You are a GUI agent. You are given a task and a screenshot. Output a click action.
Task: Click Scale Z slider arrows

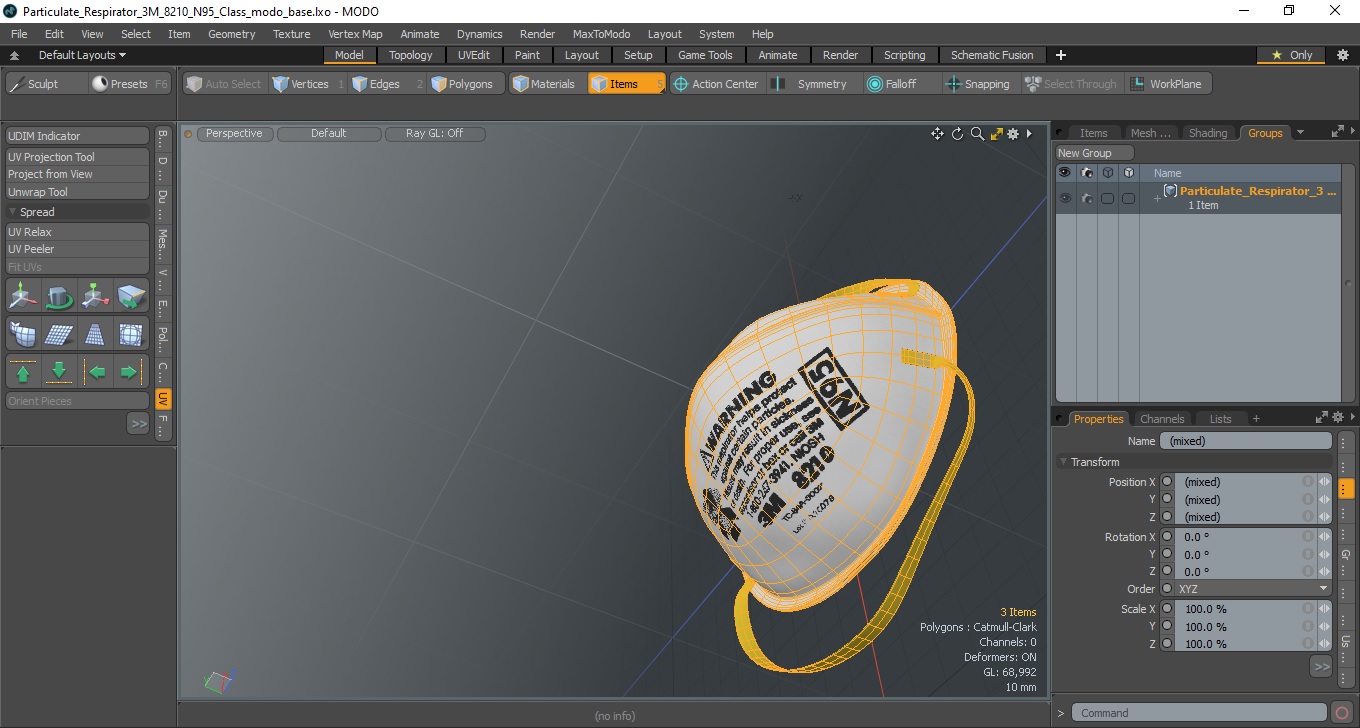pyautogui.click(x=1324, y=644)
